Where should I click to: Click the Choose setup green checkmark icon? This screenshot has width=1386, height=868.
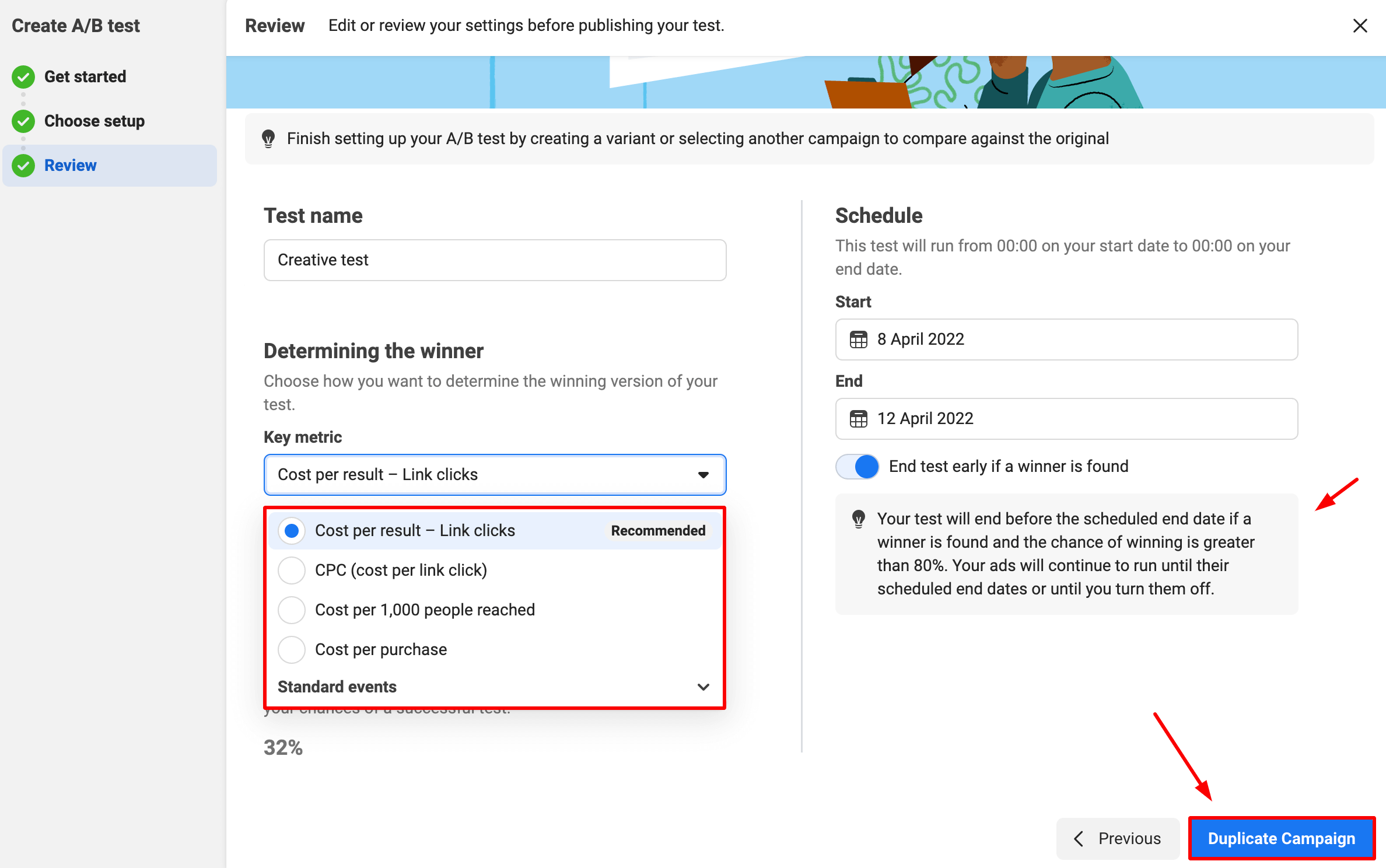click(x=23, y=121)
